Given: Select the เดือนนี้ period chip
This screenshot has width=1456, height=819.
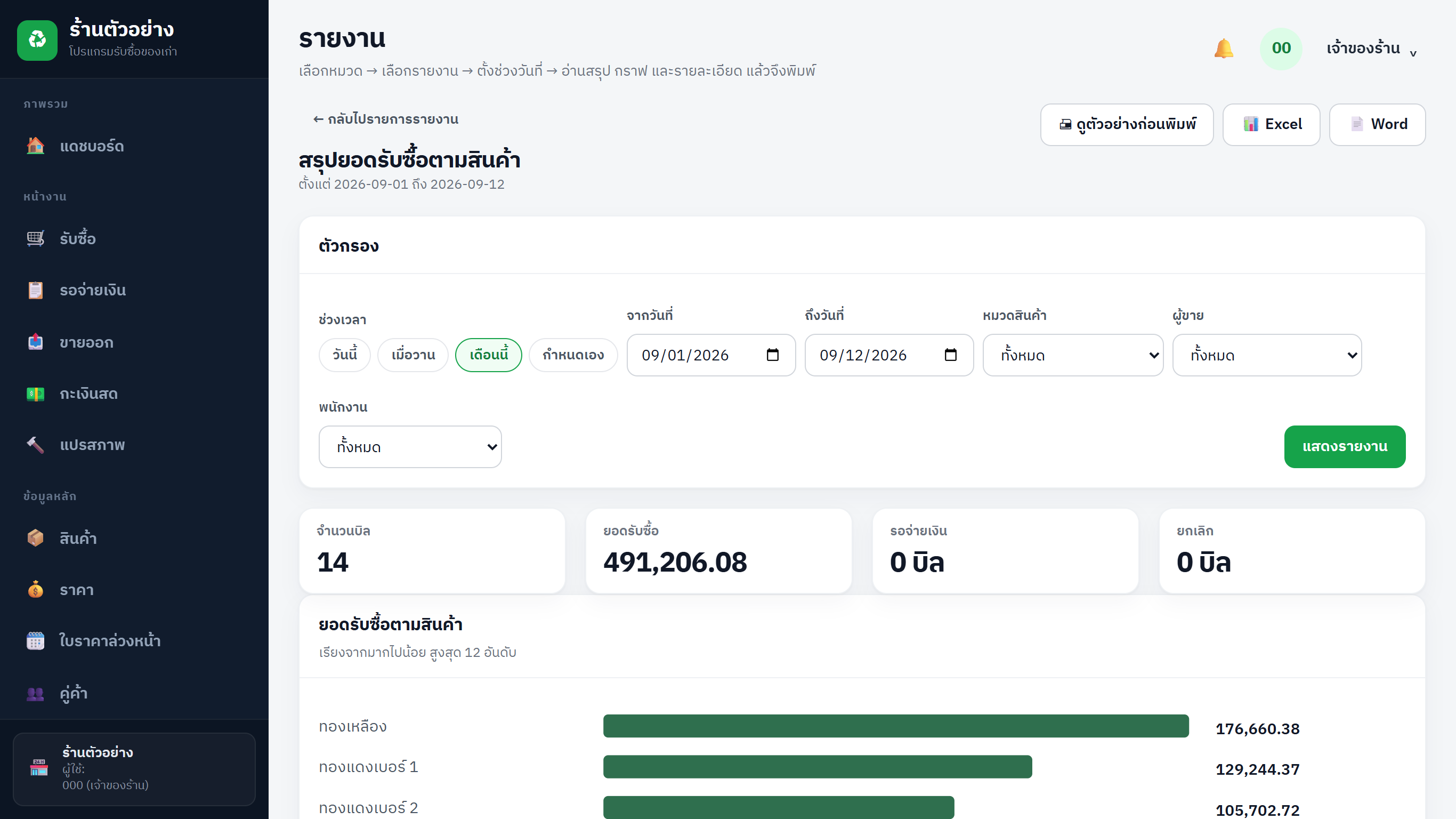Looking at the screenshot, I should tap(489, 355).
